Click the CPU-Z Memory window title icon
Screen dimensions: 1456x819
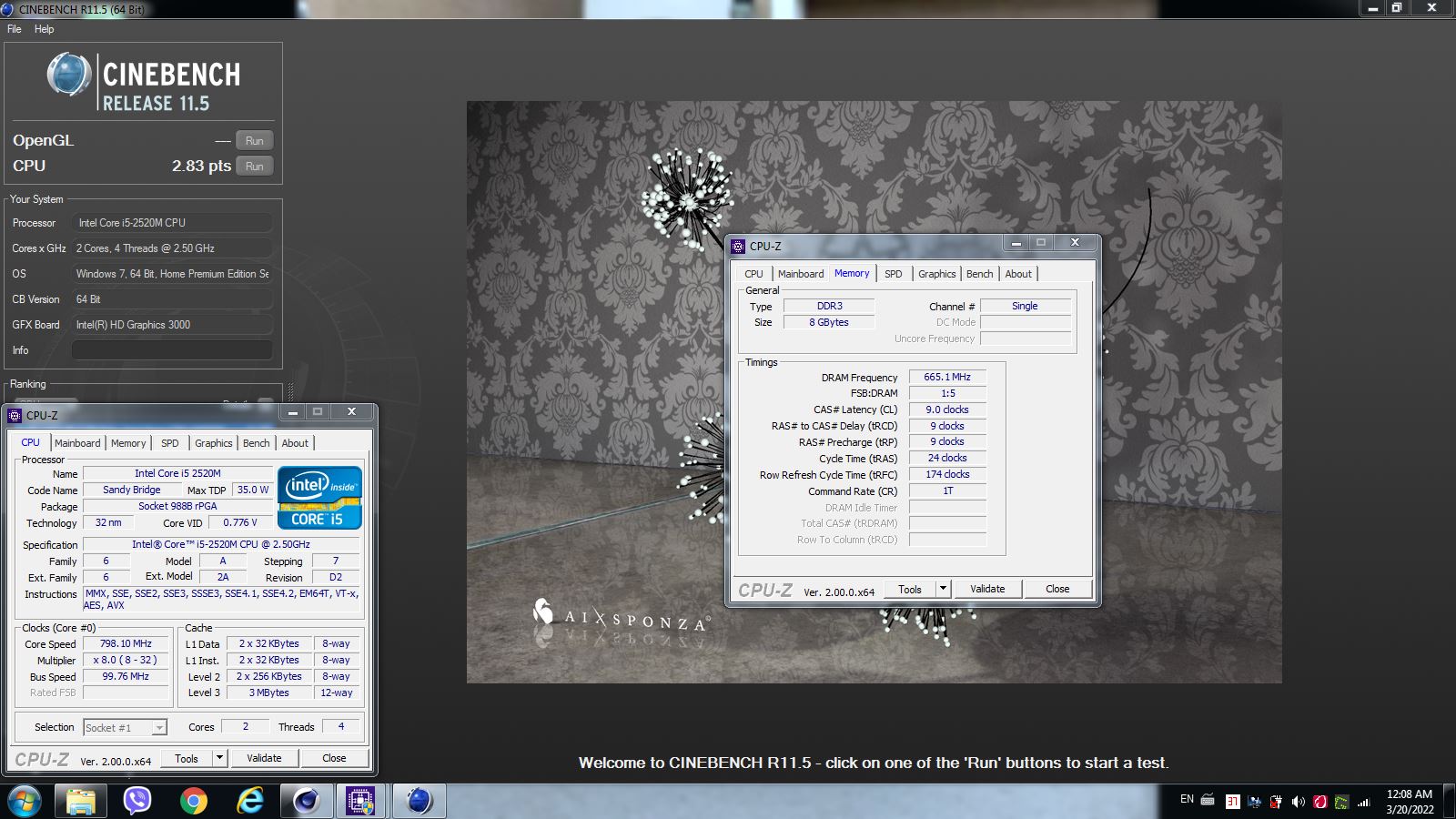[738, 246]
